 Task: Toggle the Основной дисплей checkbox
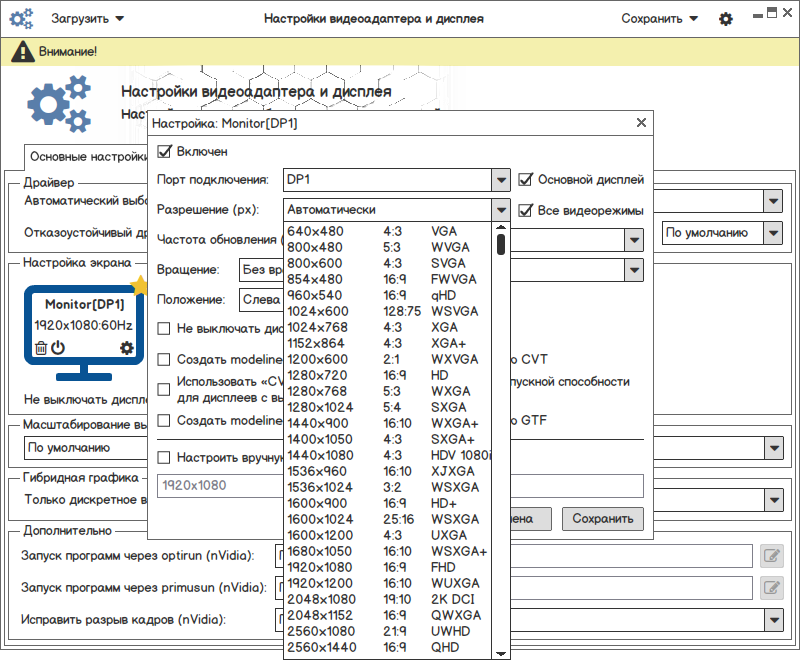point(527,180)
